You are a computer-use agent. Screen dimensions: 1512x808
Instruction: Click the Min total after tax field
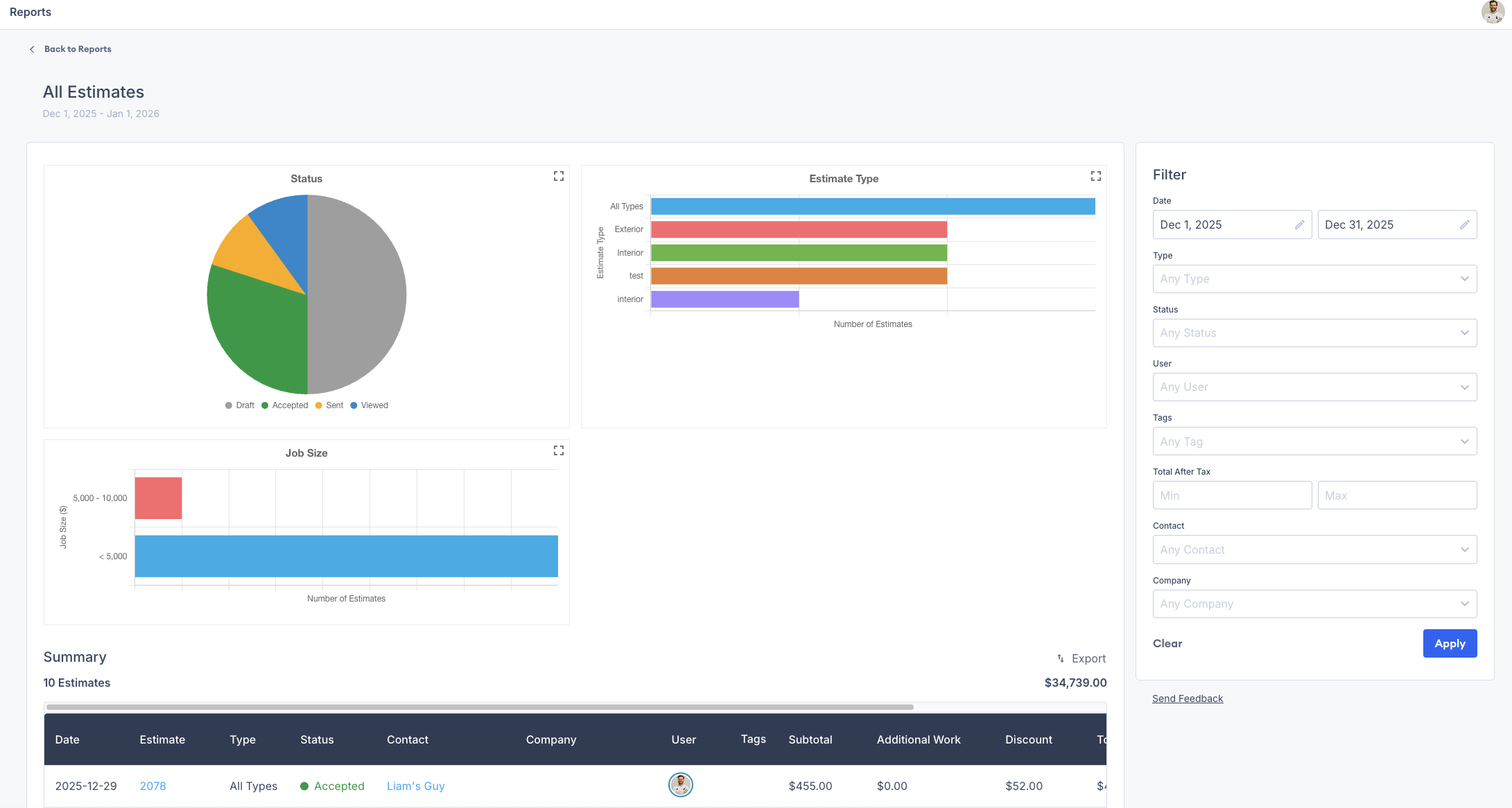(x=1232, y=495)
